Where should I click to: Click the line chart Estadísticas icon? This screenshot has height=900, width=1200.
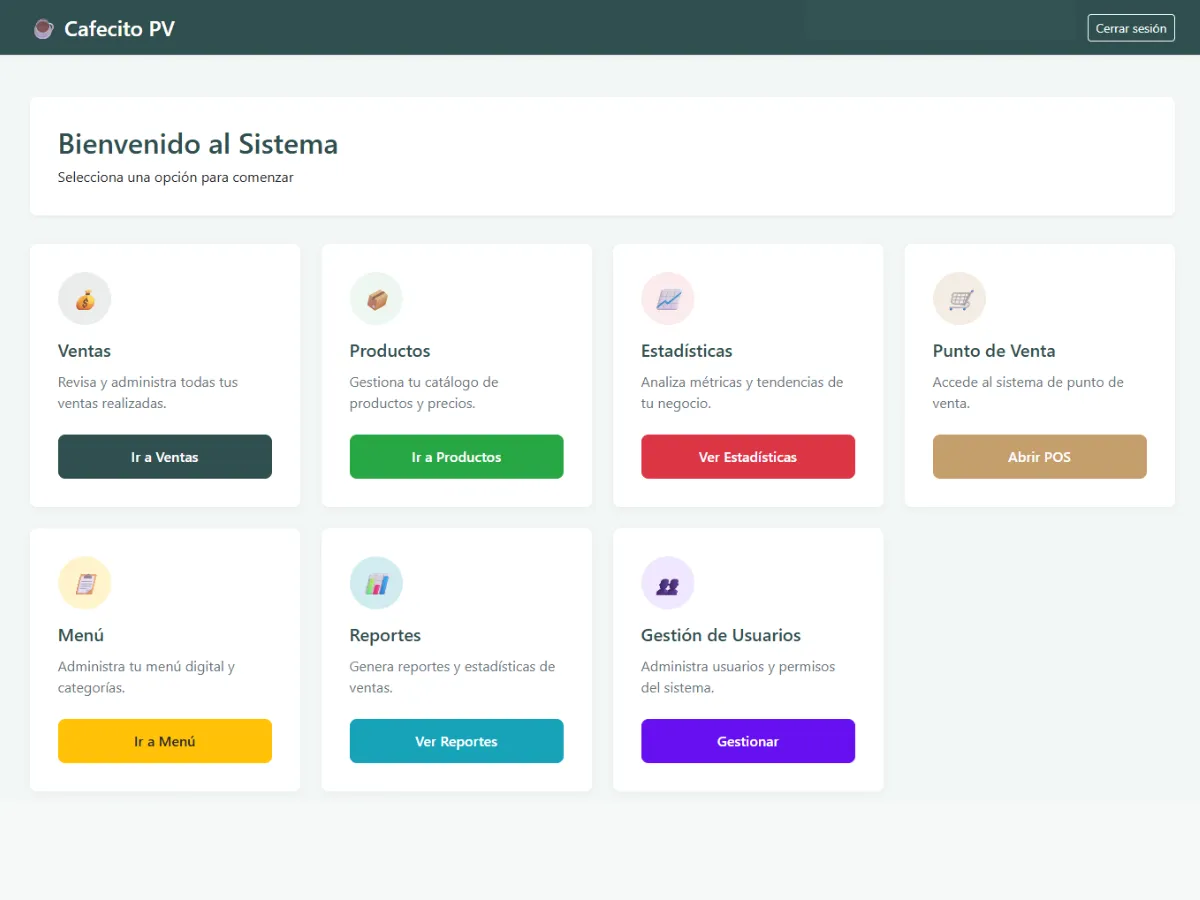coord(668,299)
